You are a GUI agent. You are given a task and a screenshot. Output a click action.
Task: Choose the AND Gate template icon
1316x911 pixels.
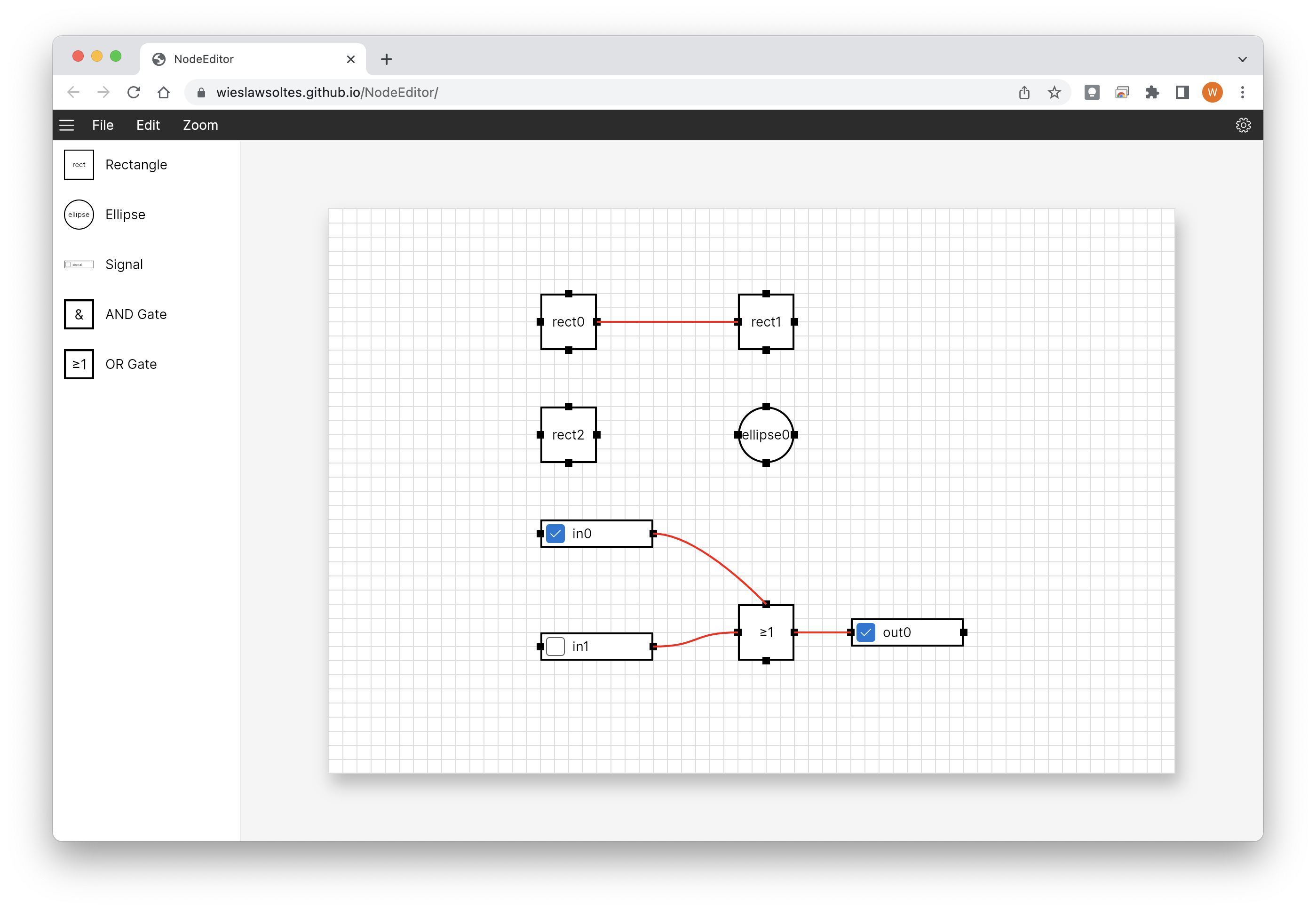(79, 314)
